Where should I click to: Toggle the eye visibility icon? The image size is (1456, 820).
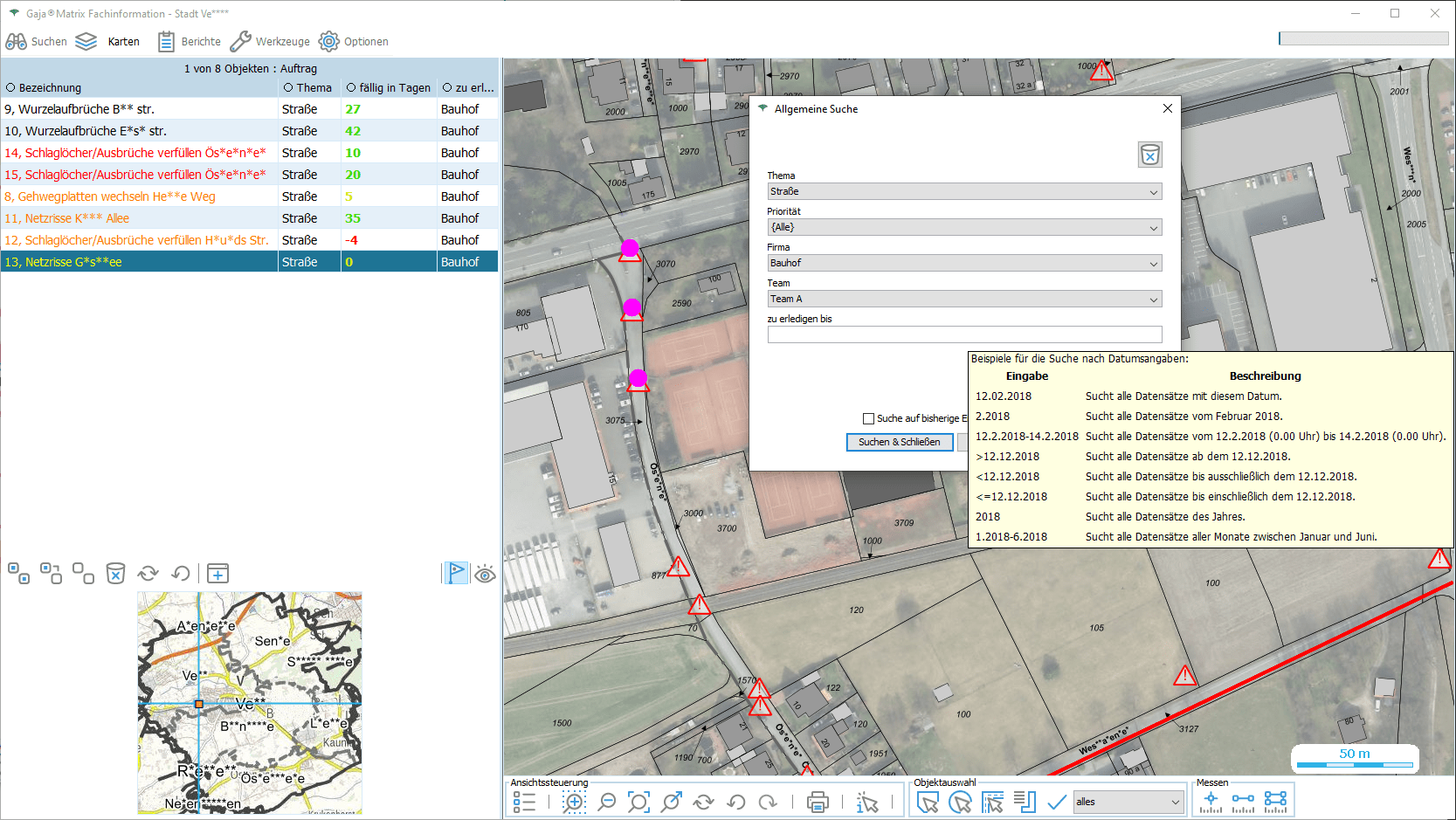coord(485,574)
